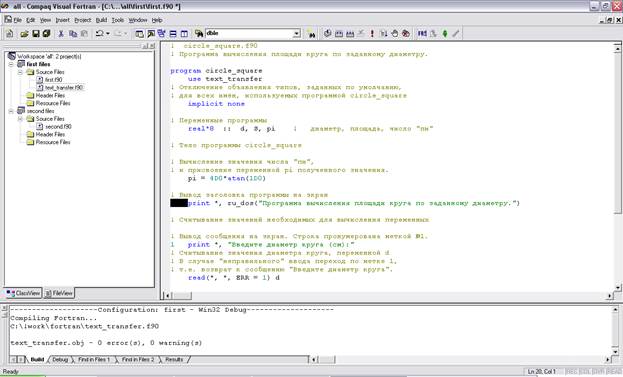
Task: Open the Edit menu
Action: (31, 20)
